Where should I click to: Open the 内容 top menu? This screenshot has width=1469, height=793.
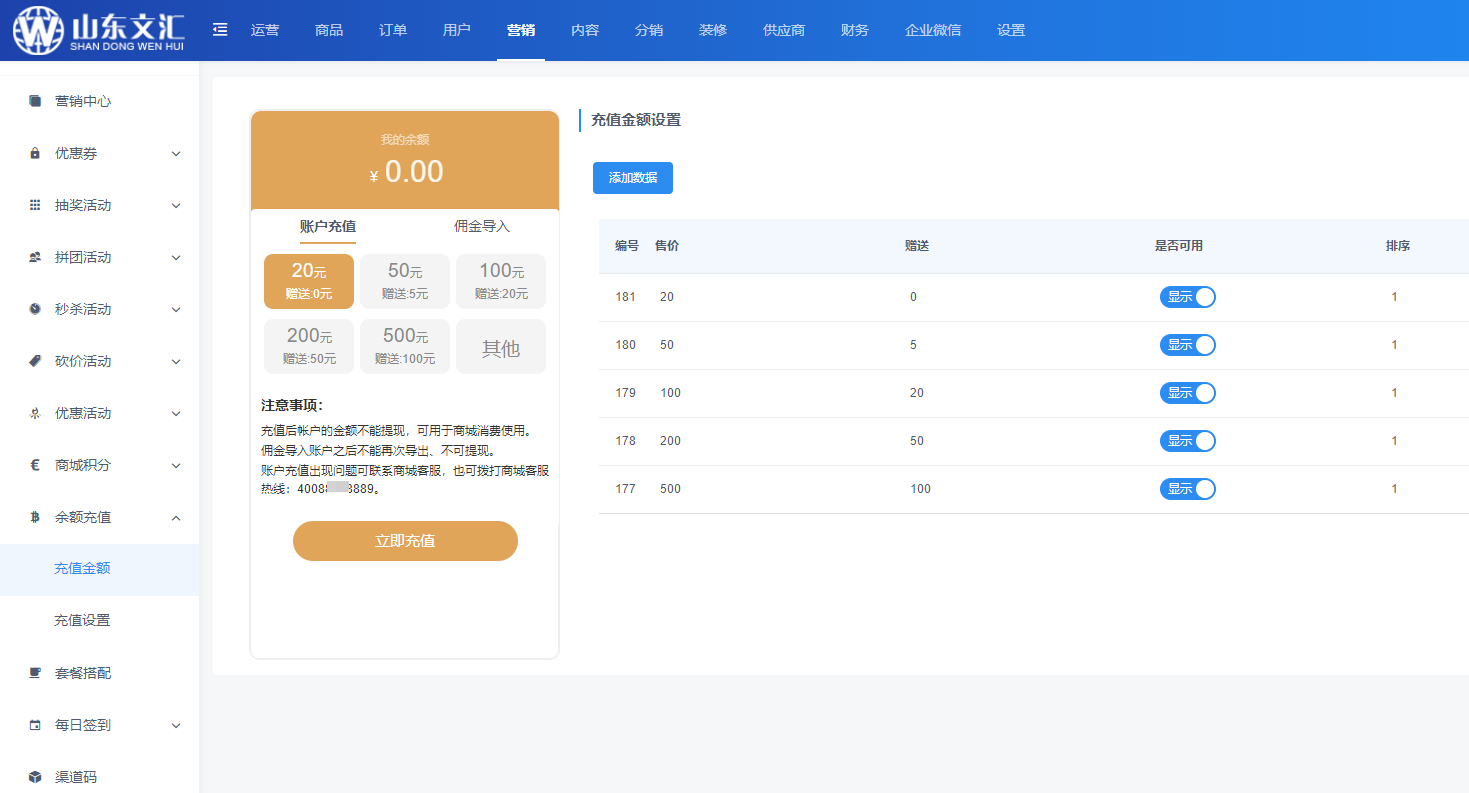[x=585, y=30]
